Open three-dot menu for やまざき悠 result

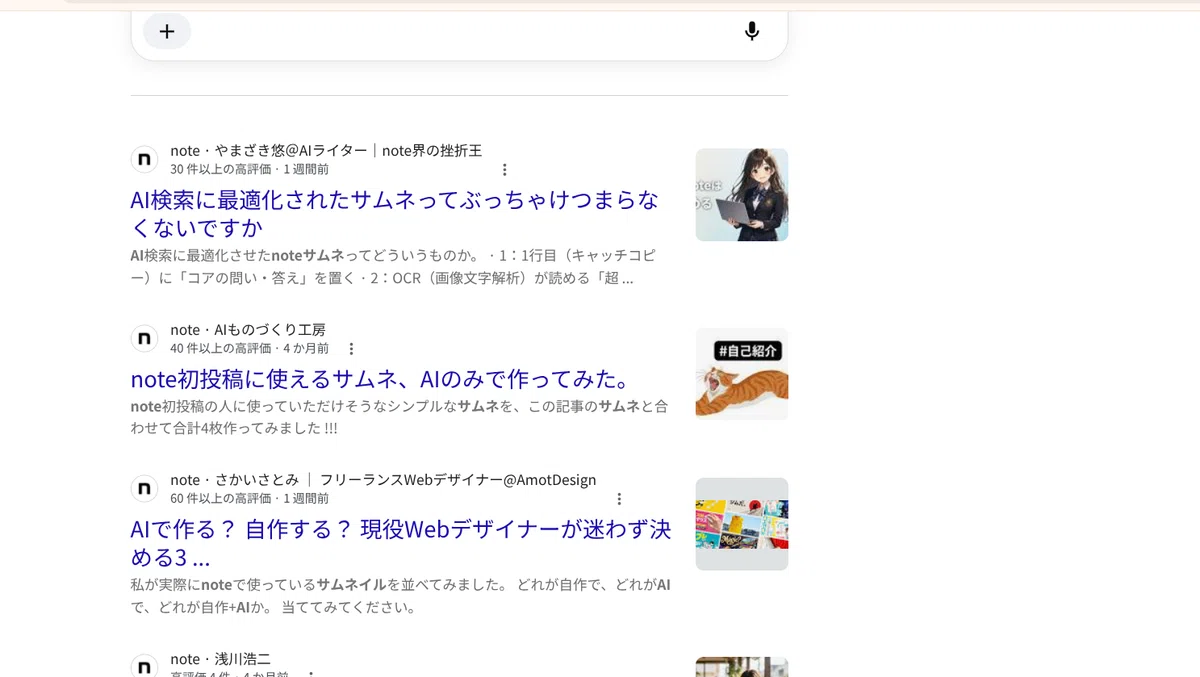click(x=505, y=170)
